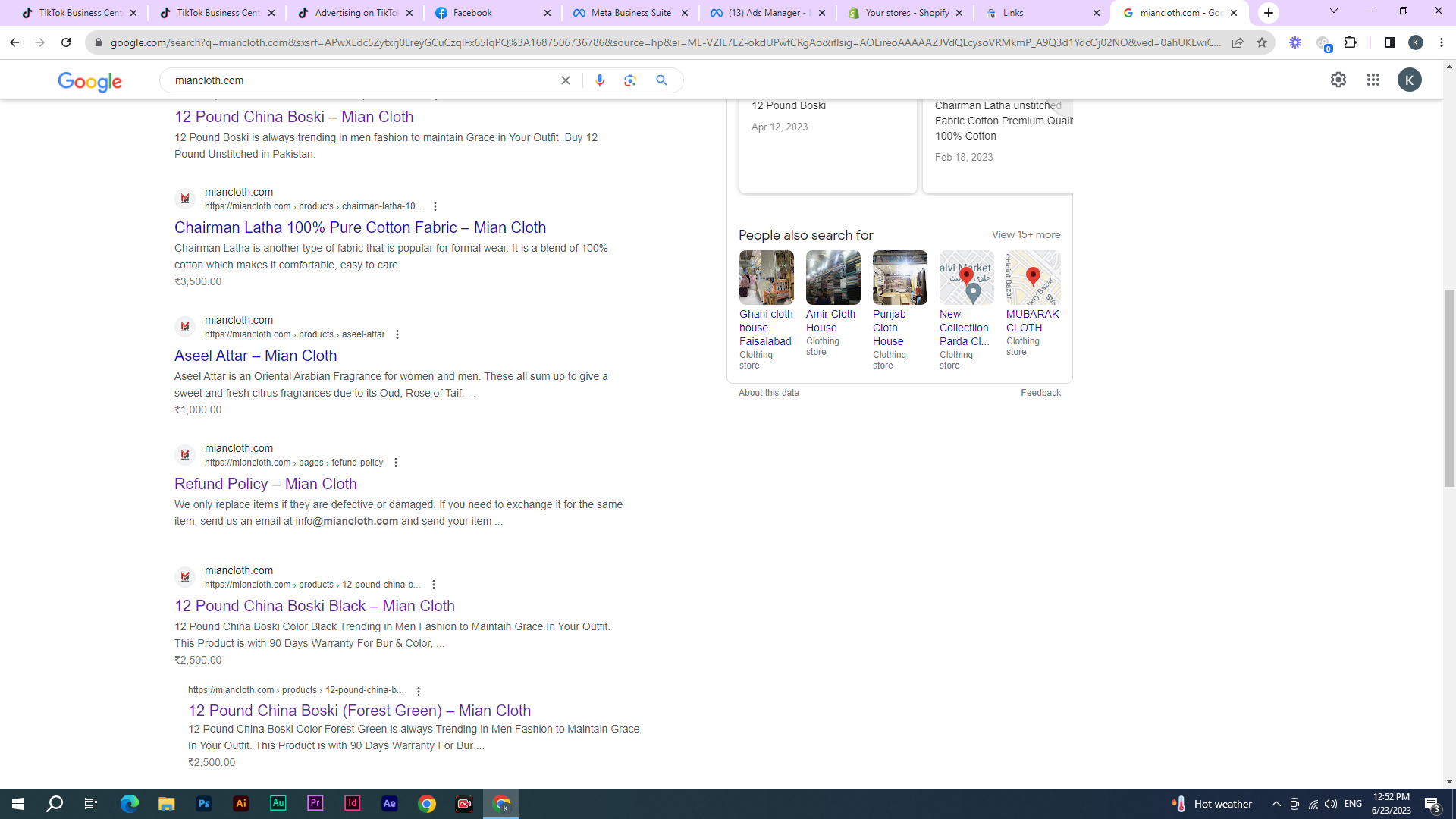Show hidden system tray icons
1456x819 pixels.
click(1276, 804)
